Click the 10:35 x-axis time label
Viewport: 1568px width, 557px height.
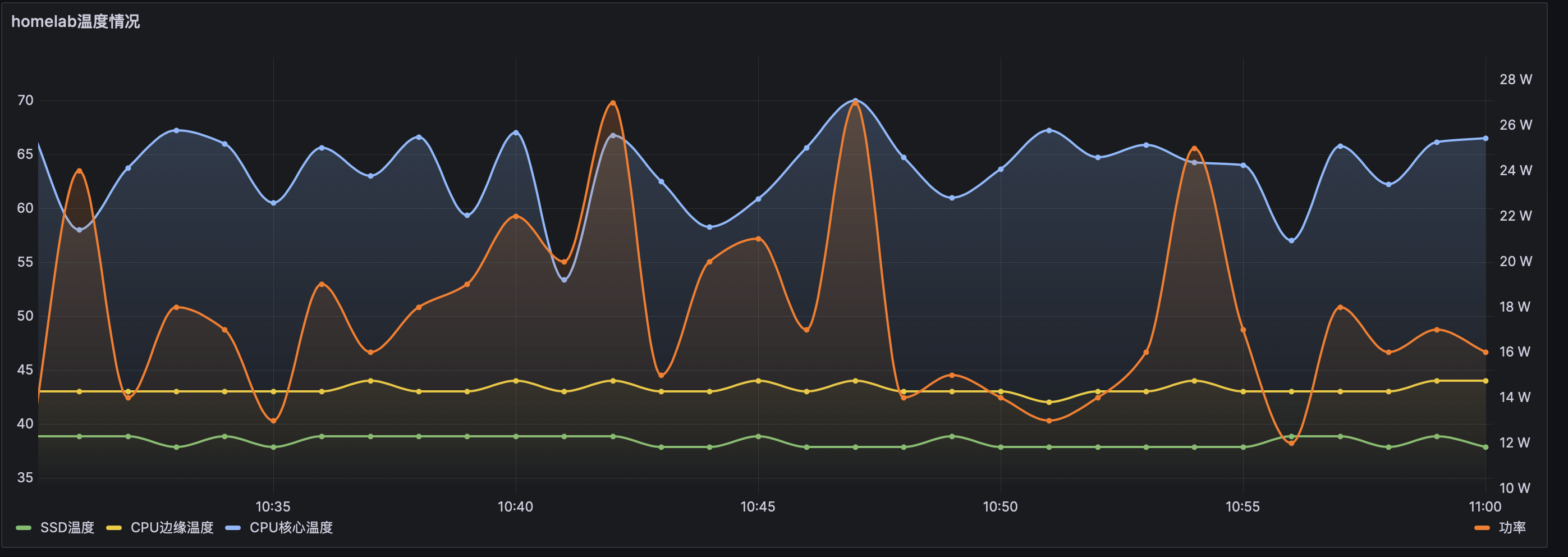point(273,506)
